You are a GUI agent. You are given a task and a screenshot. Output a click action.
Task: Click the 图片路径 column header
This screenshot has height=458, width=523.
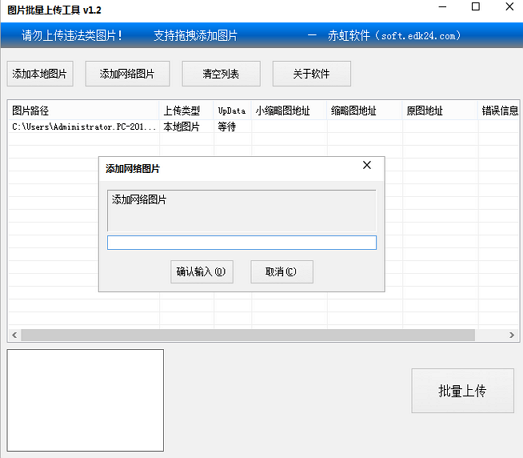[83, 110]
